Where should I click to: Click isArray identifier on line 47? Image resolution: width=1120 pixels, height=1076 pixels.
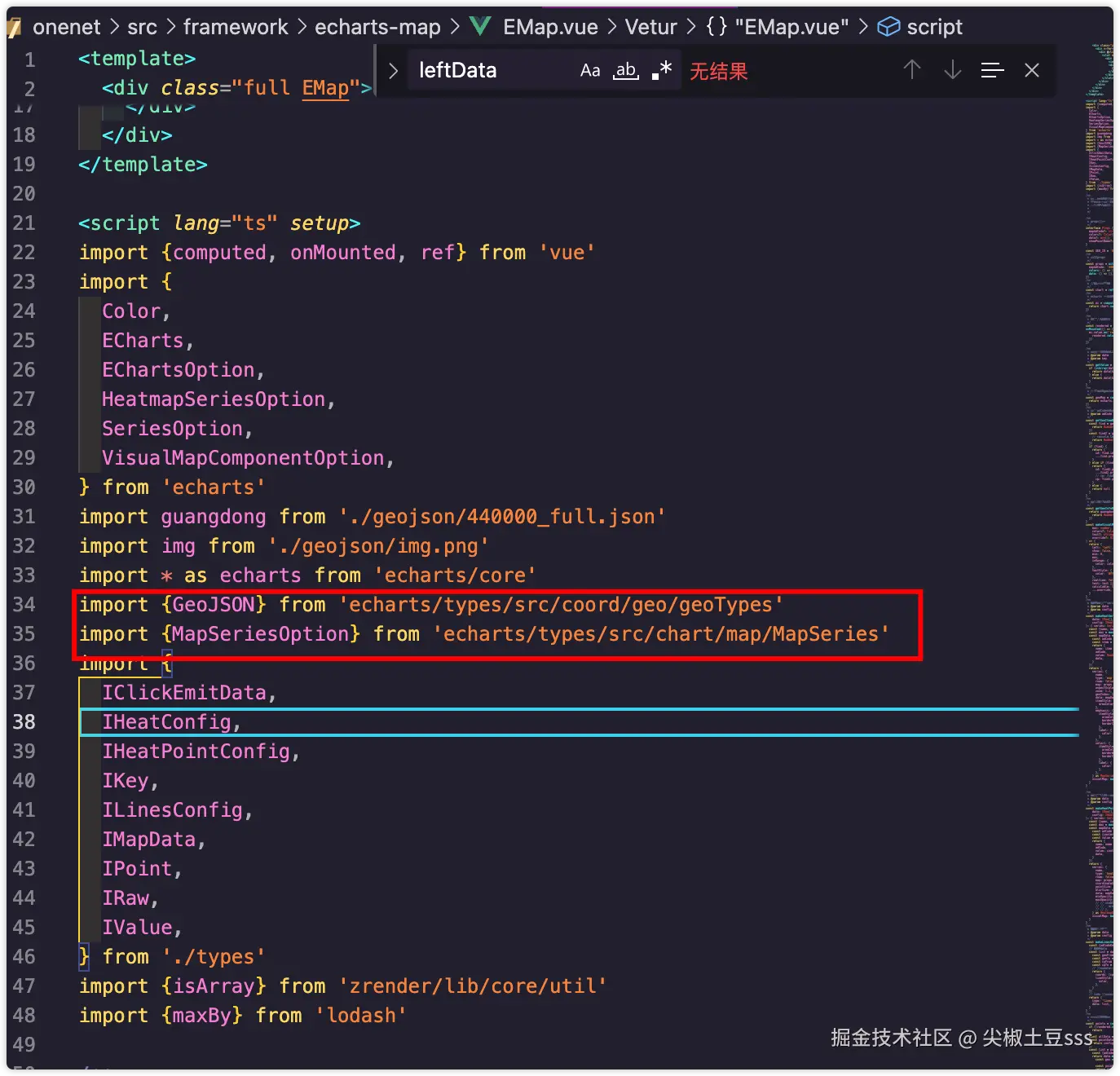click(x=214, y=986)
